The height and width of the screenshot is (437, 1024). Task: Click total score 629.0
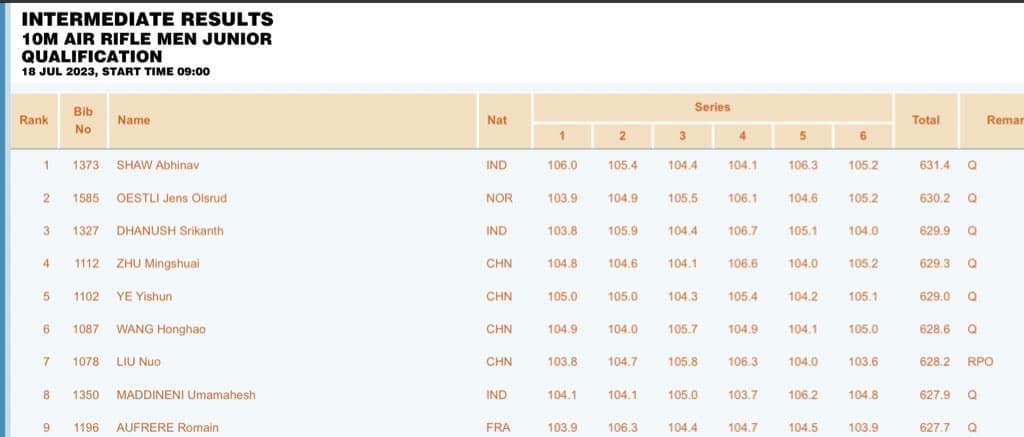[935, 297]
